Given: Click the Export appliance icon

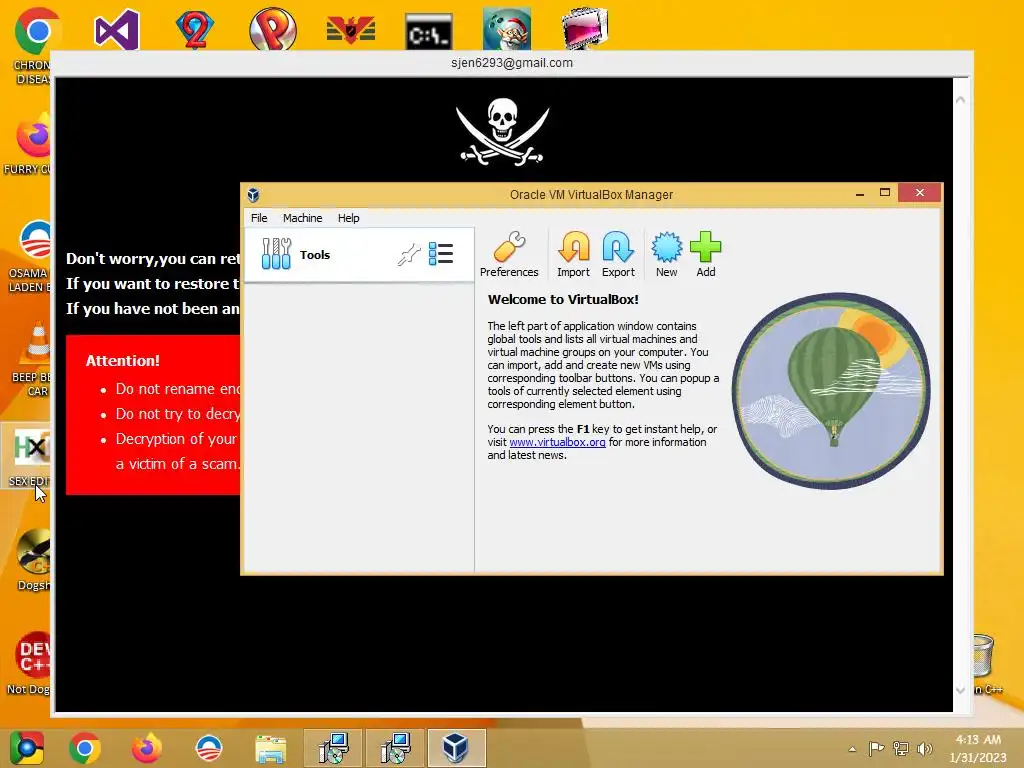Looking at the screenshot, I should click(618, 255).
